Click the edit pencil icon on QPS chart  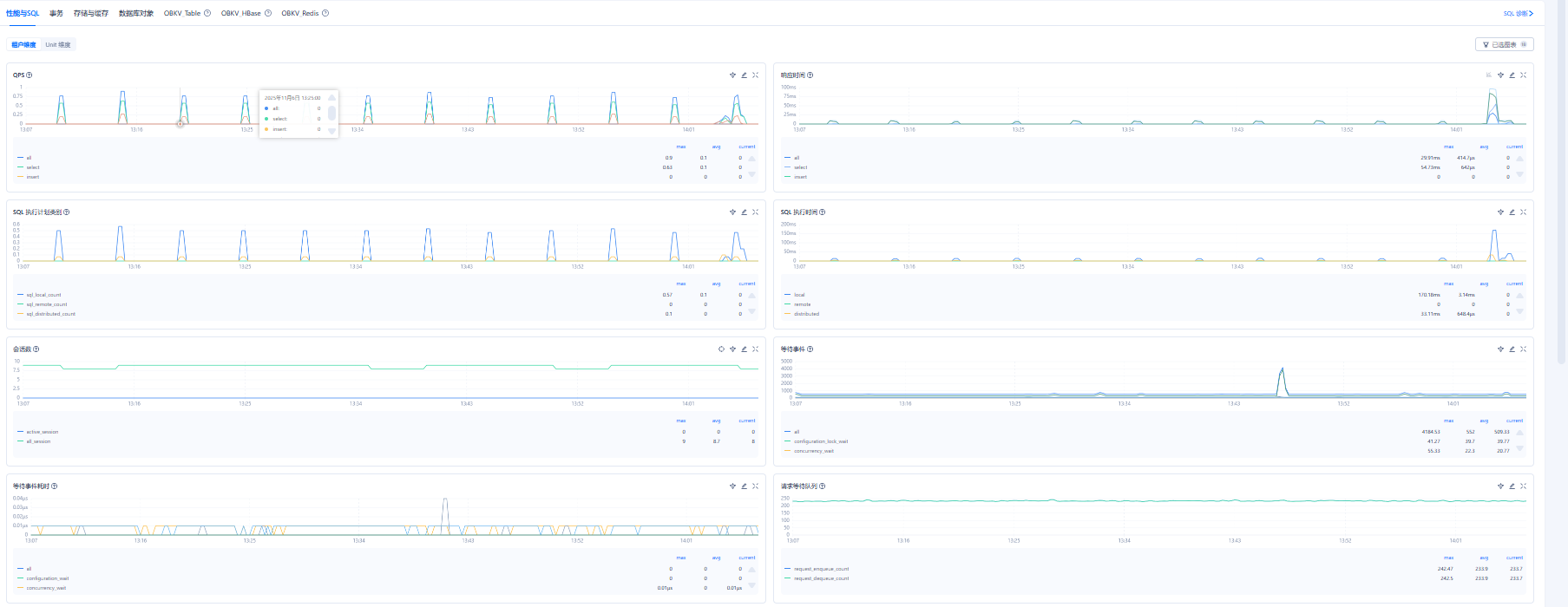(x=744, y=75)
